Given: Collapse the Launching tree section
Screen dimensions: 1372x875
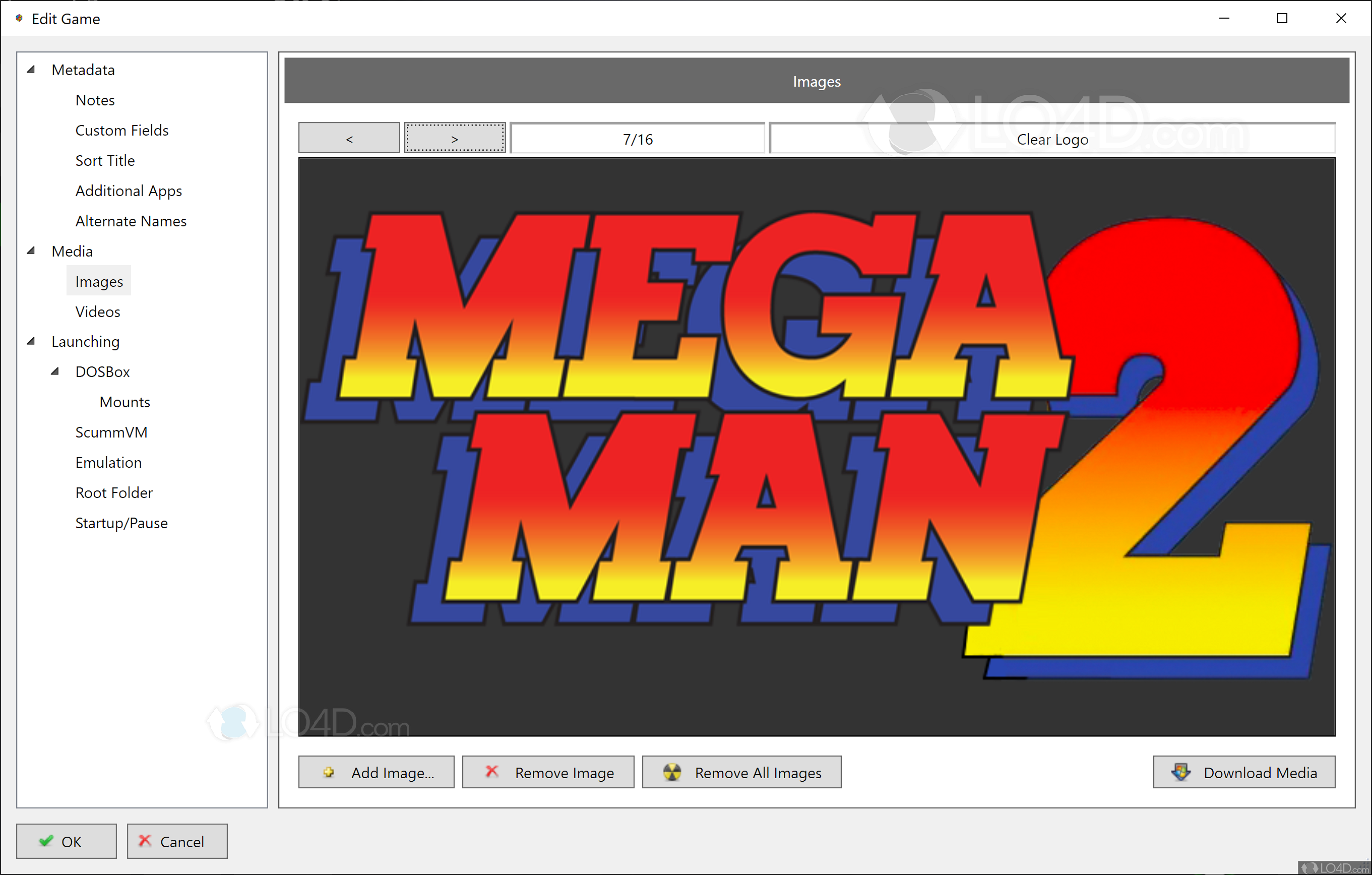Looking at the screenshot, I should 31,341.
